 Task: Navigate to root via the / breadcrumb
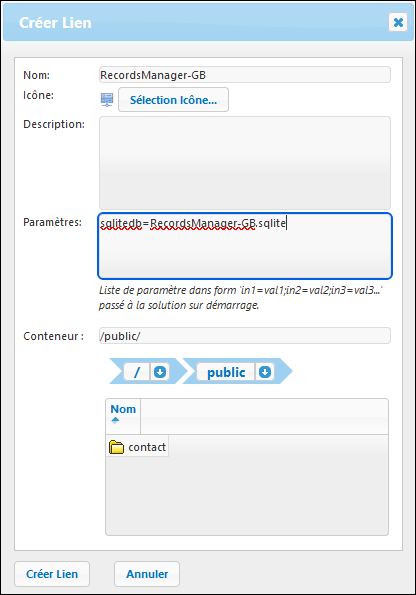coord(137,372)
